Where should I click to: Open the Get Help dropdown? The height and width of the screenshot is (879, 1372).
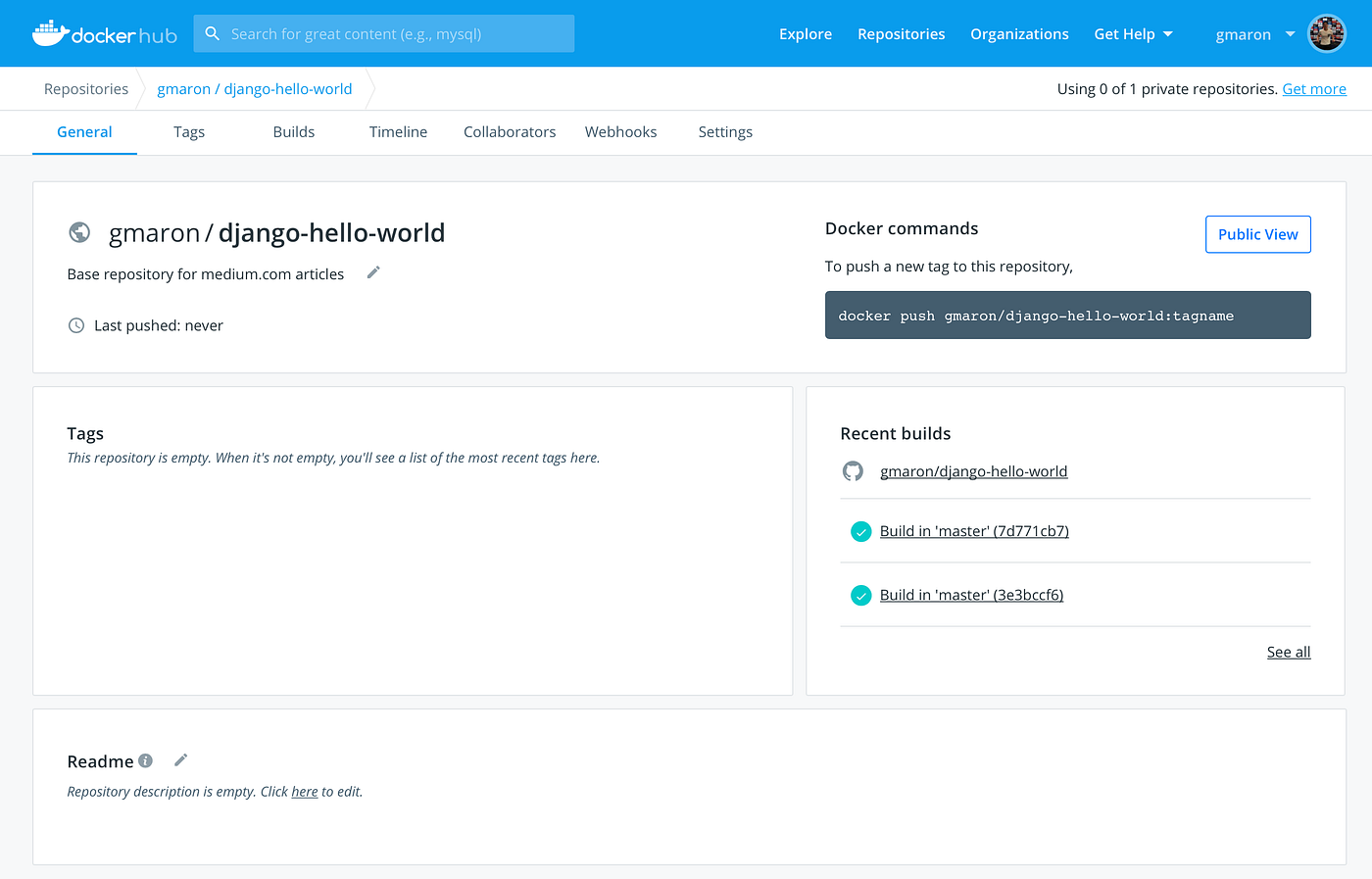1133,33
